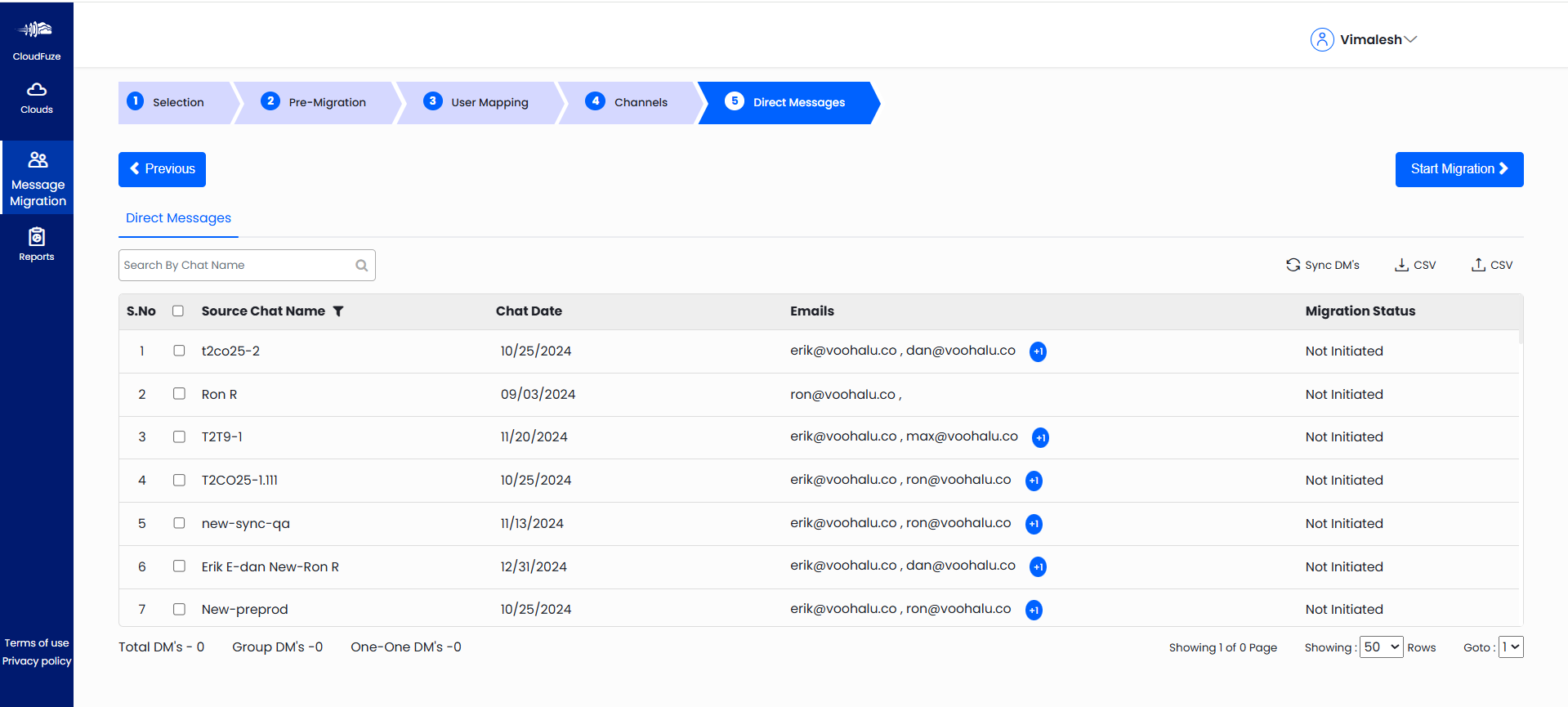Click +1 emails badge for New-preprod
Viewport: 1568px width, 707px height.
(1034, 610)
